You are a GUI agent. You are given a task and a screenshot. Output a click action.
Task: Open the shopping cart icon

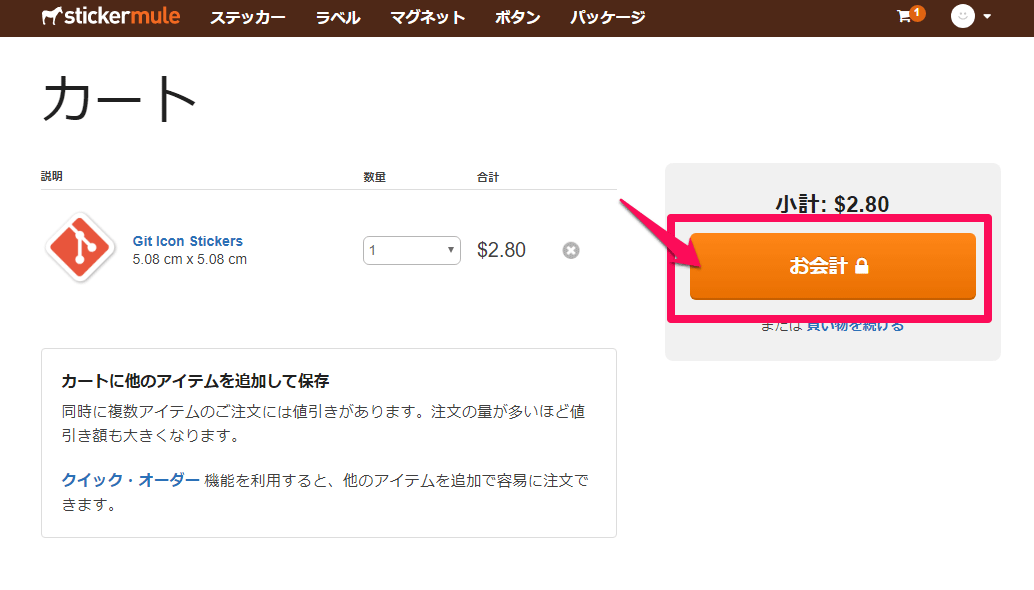pos(904,16)
